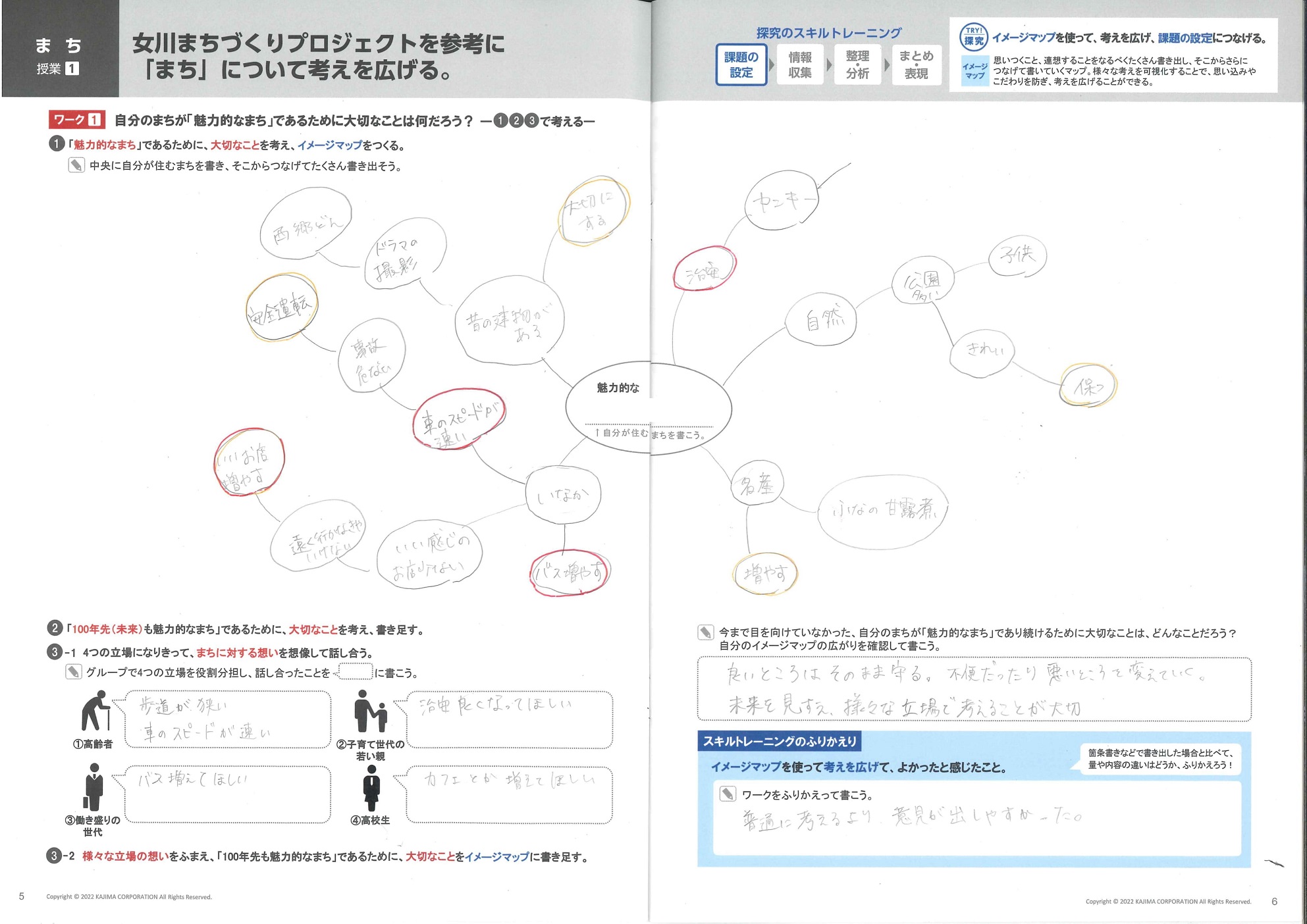This screenshot has height=924, width=1307.
Task: Click the pencil icon beside 中央に自分が住むまちを書き
Action: point(76,165)
